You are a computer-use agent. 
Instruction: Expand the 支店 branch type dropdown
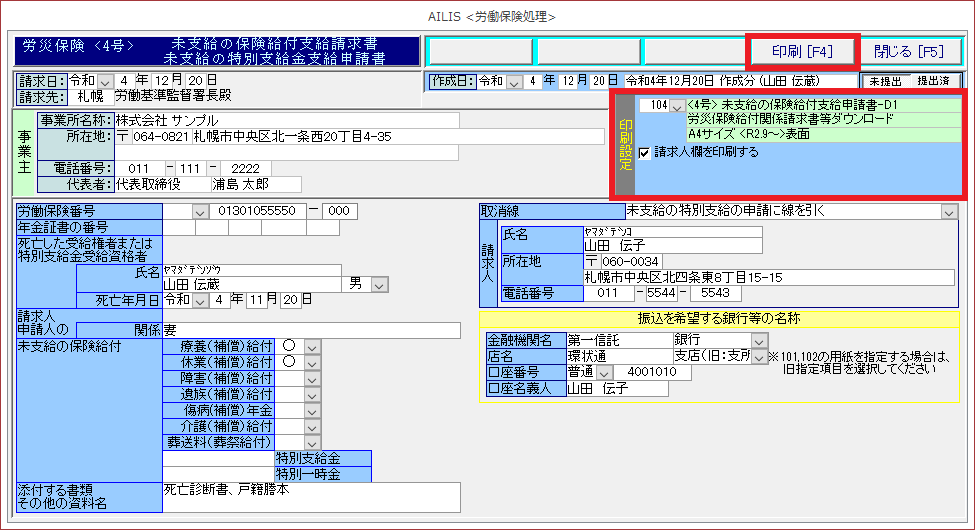point(759,357)
